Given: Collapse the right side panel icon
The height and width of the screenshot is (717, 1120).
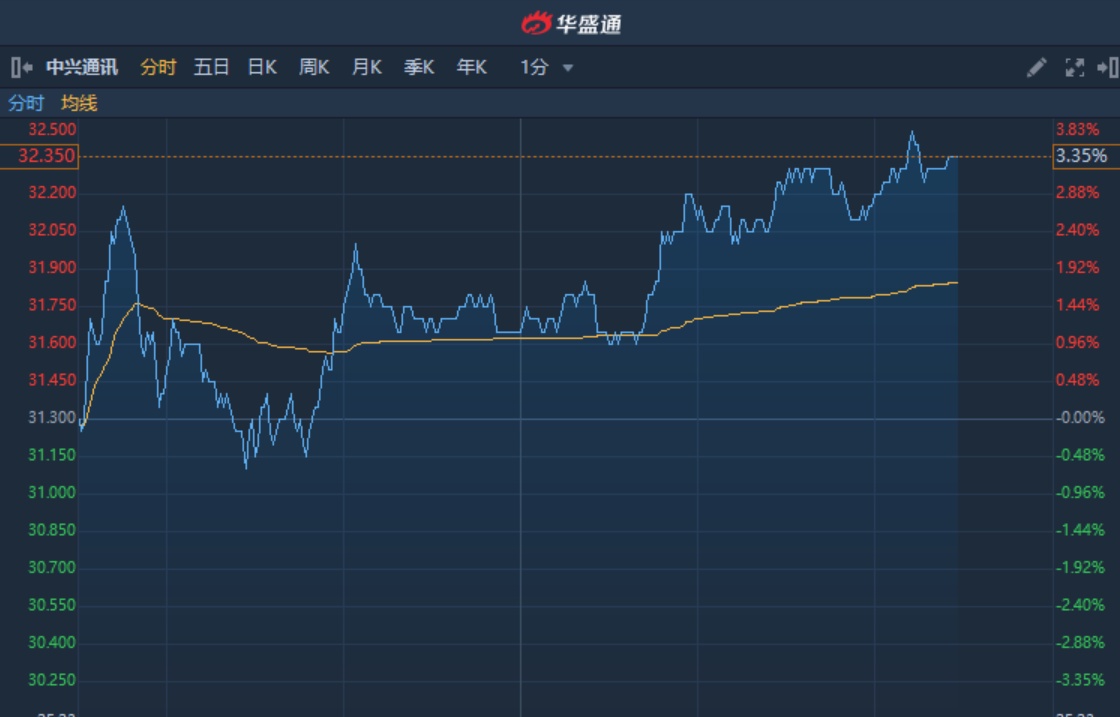Looking at the screenshot, I should coord(1107,67).
